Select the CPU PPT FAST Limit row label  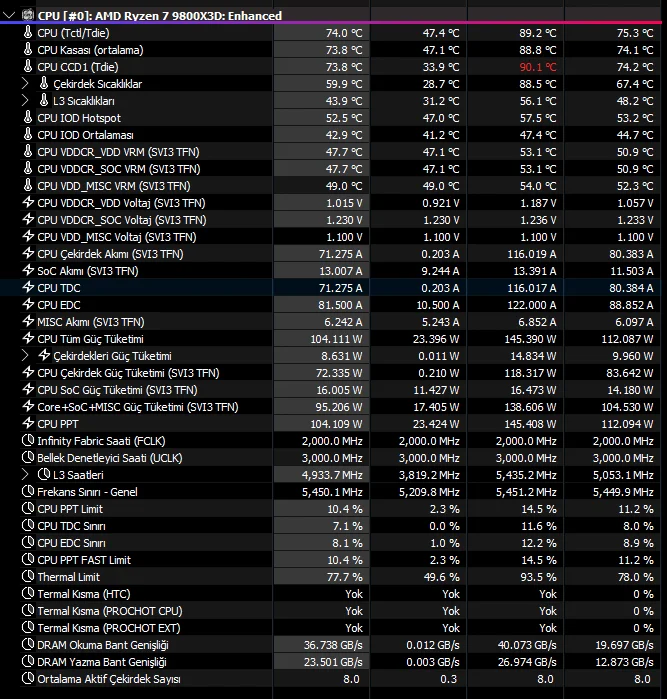coord(84,560)
